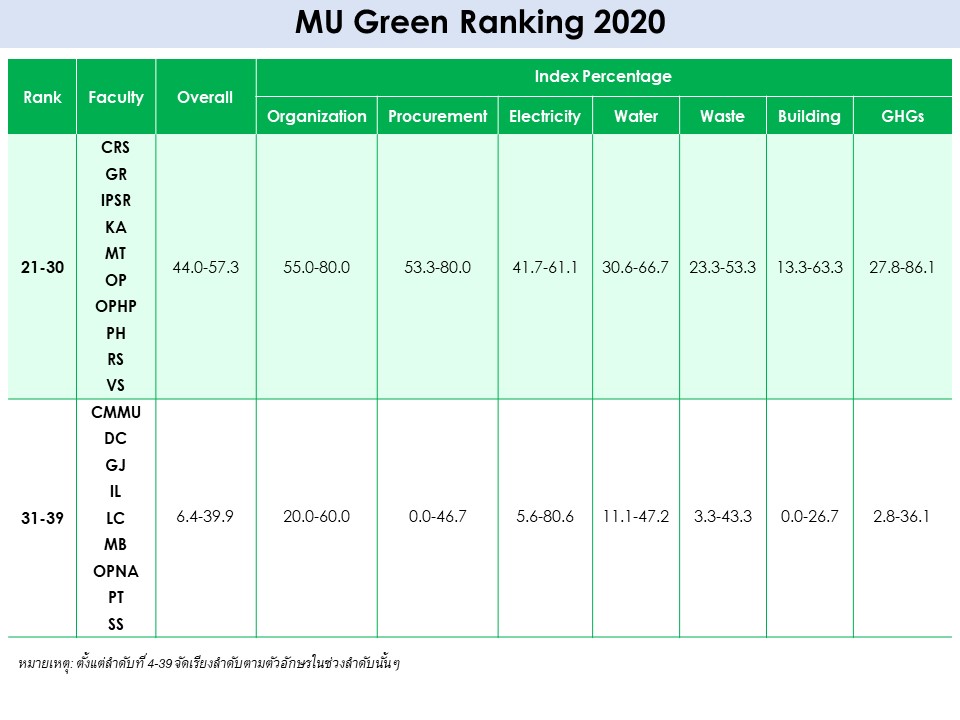The image size is (960, 720).
Task: Select faculty RS
Action: point(116,359)
